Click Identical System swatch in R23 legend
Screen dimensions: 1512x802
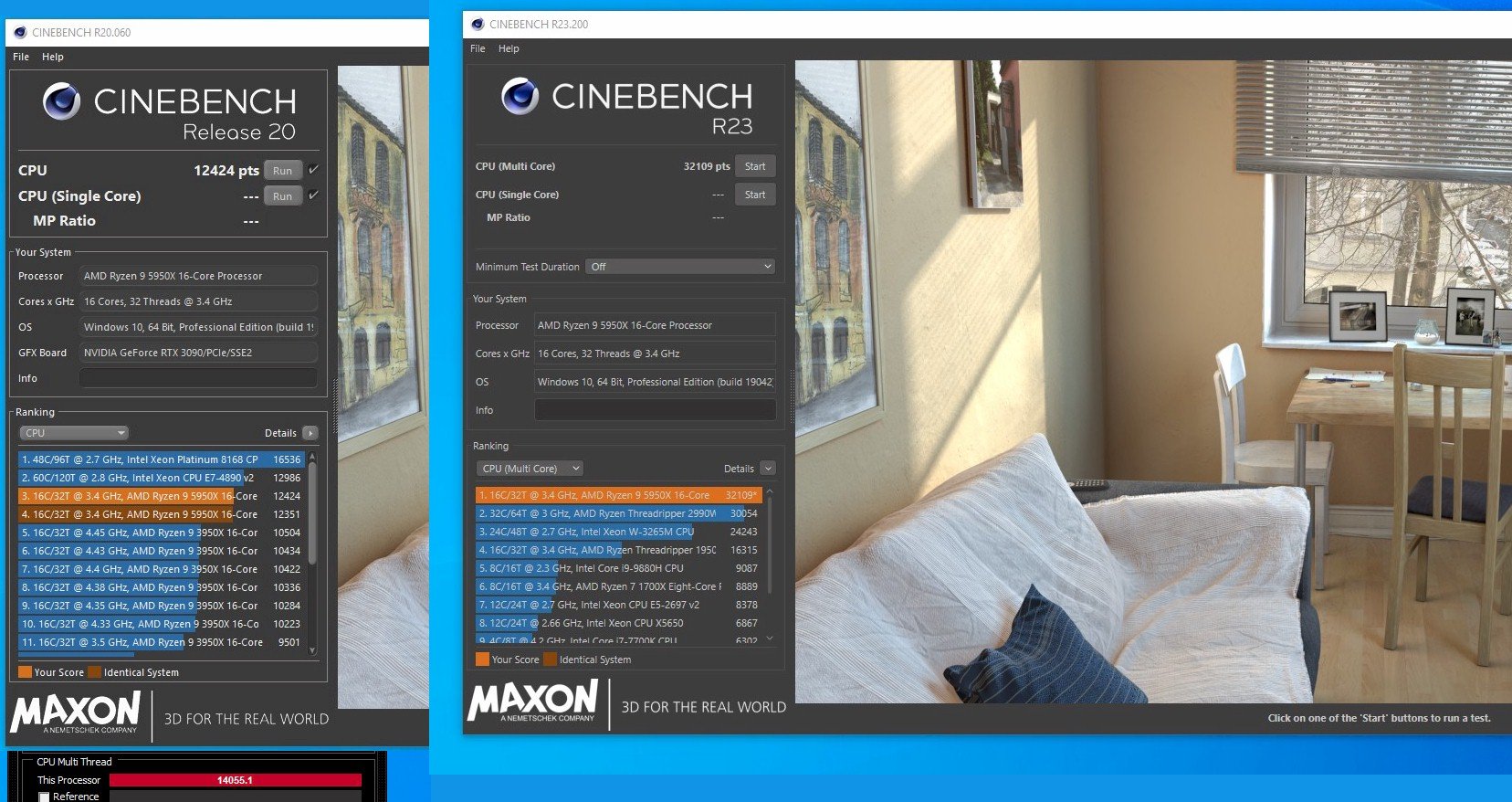pos(550,660)
